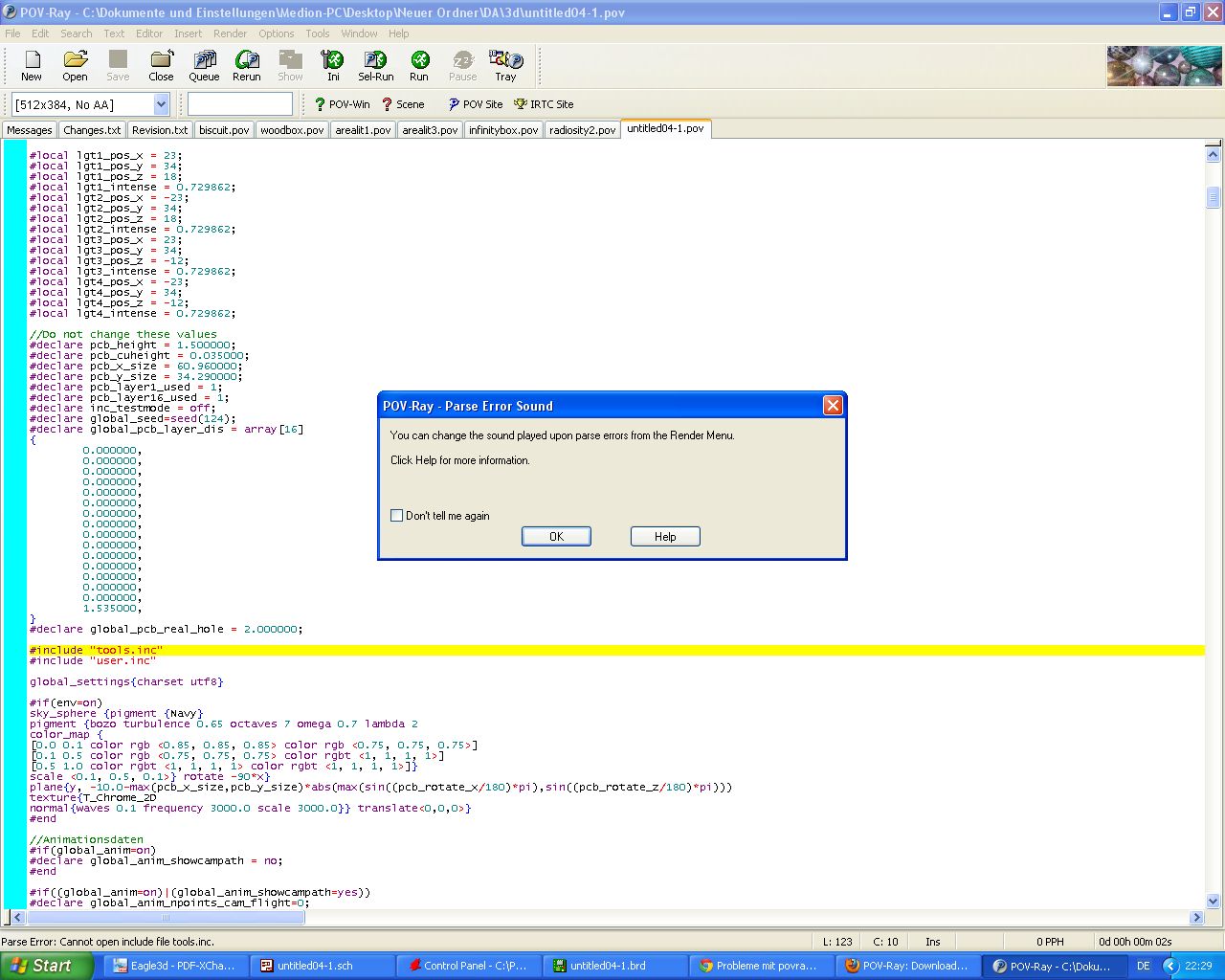Click the Save toolbar icon
Screen dimensions: 1225x980
point(118,66)
